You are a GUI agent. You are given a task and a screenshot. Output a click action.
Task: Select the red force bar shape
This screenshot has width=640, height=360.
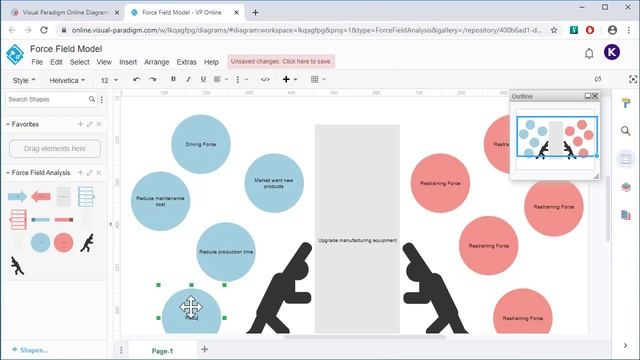64,220
